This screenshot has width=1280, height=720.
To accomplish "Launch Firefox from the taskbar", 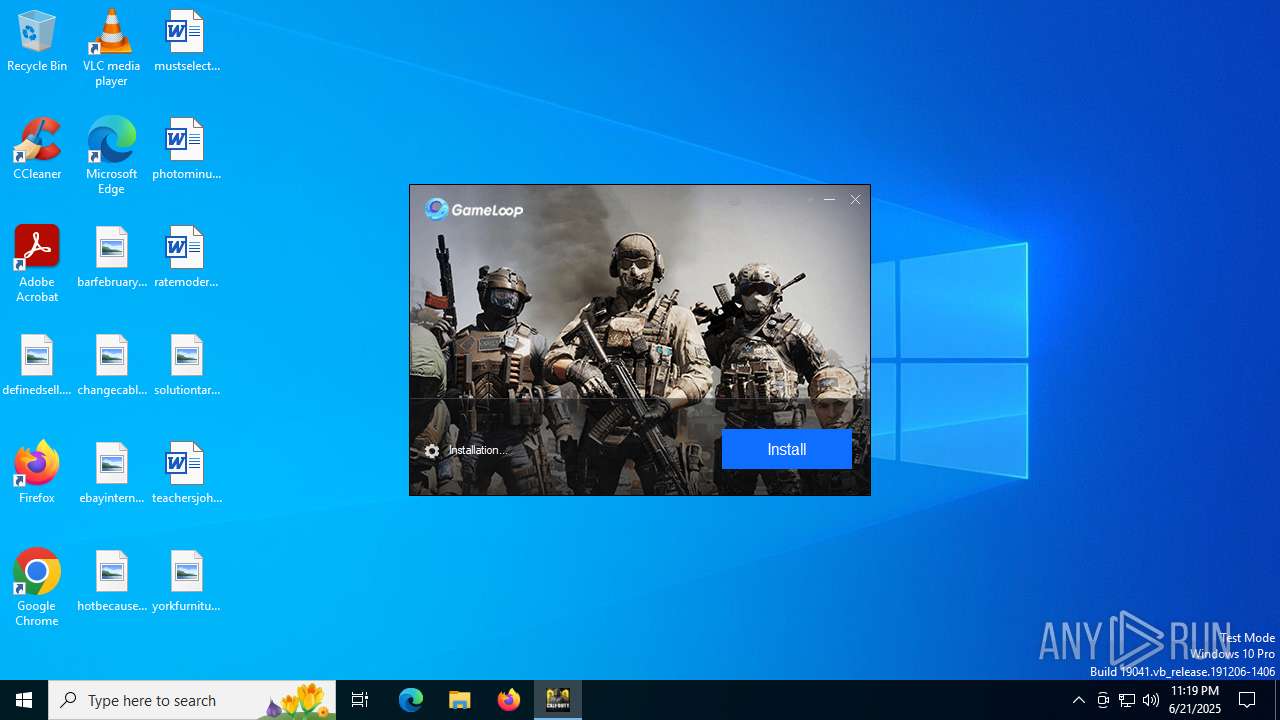I will 509,700.
